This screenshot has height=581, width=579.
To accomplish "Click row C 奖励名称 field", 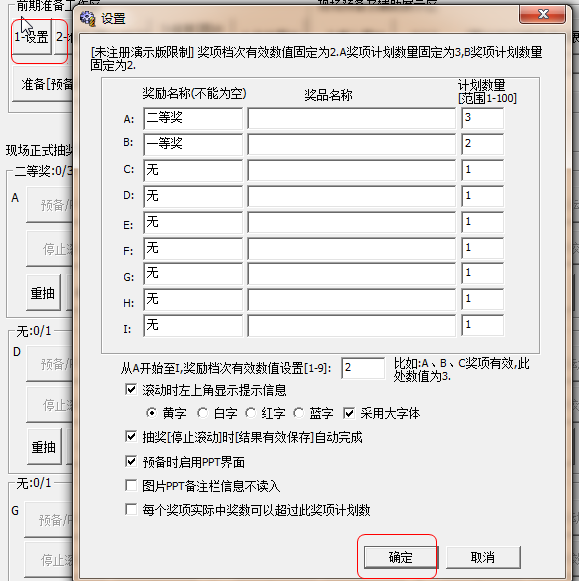I will tap(193, 170).
